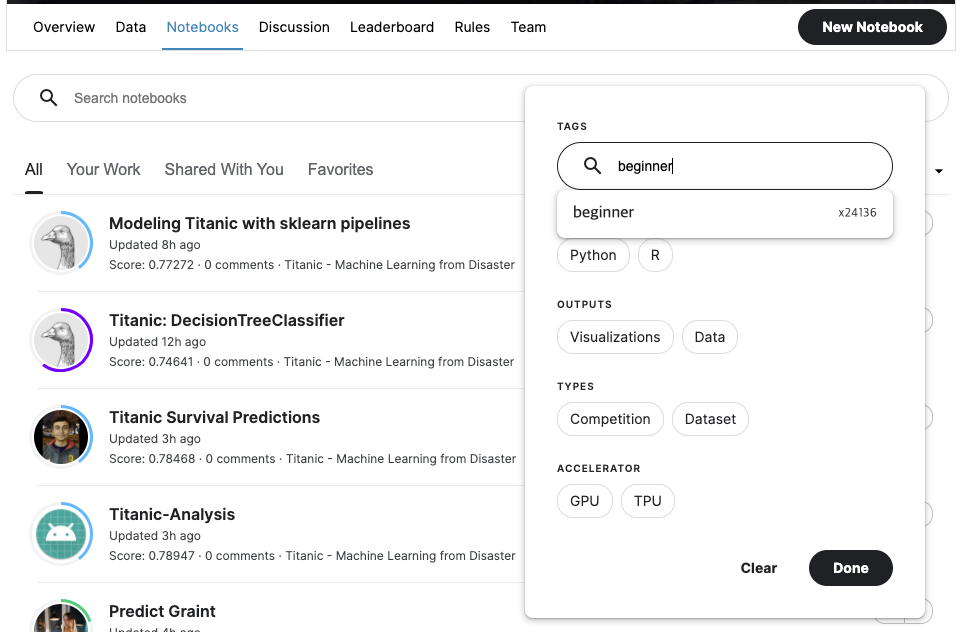This screenshot has width=963, height=632.
Task: Toggle the GPU accelerator filter chip
Action: click(x=584, y=501)
